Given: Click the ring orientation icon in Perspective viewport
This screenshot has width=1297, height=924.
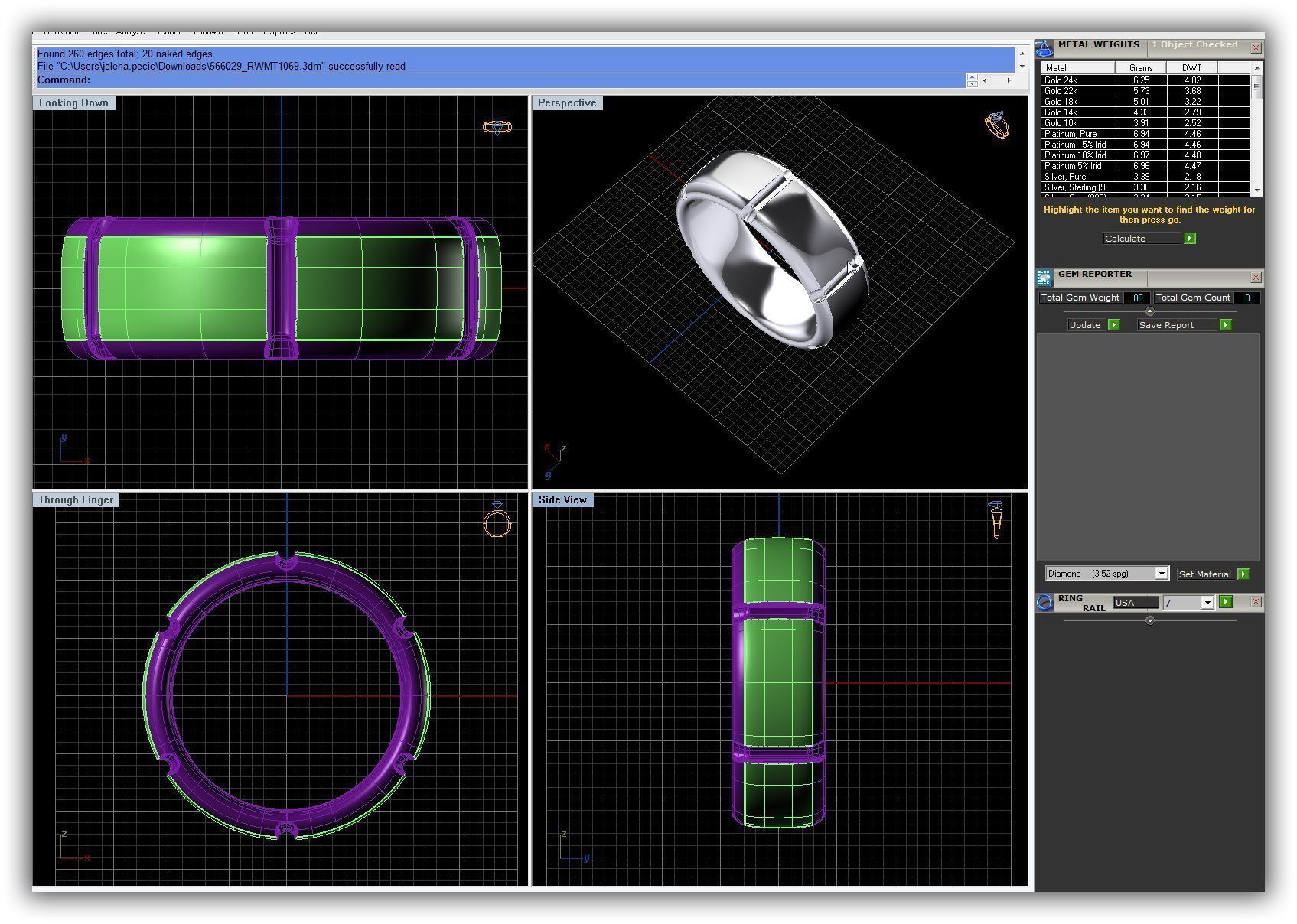Looking at the screenshot, I should (997, 125).
